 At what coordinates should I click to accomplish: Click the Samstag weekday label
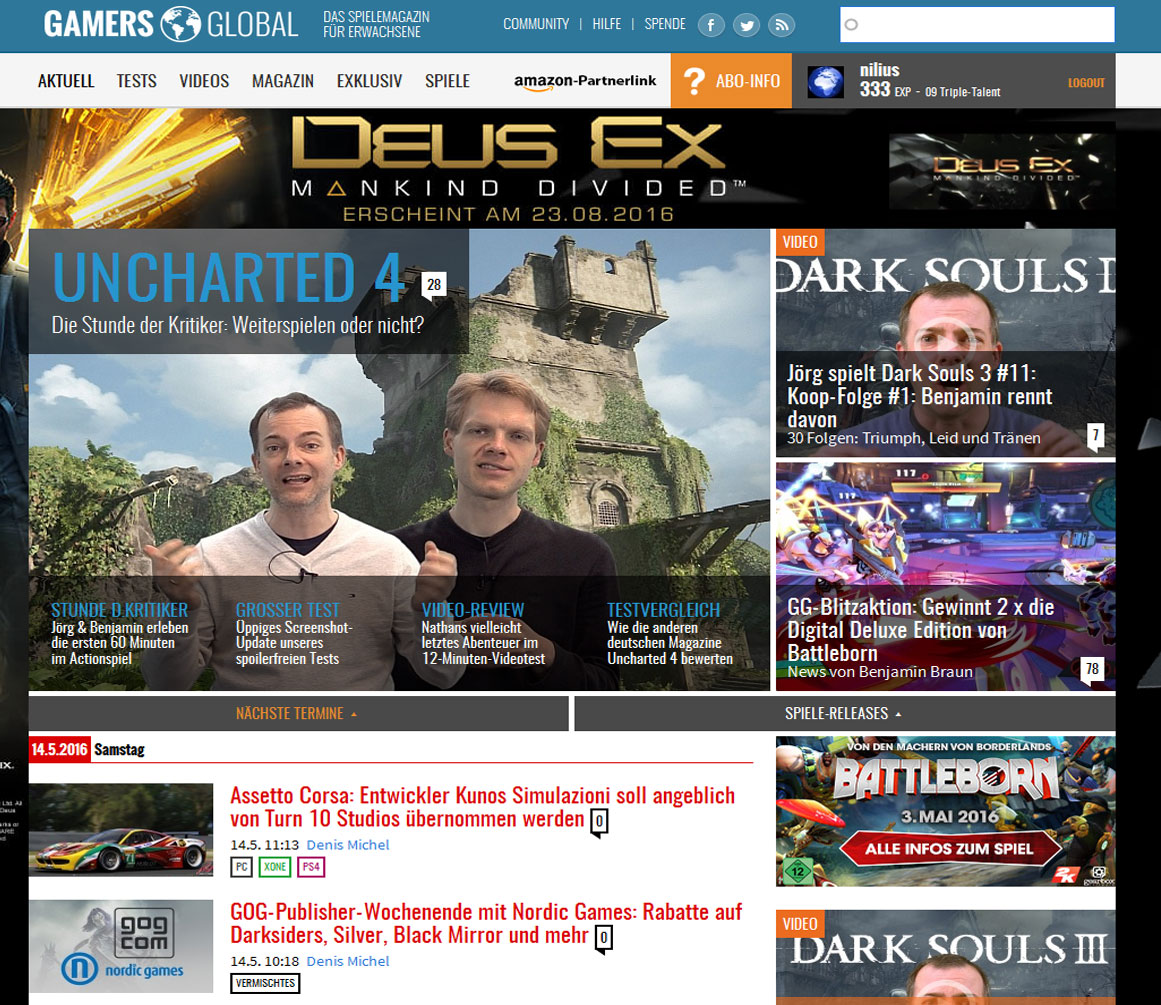click(x=119, y=749)
